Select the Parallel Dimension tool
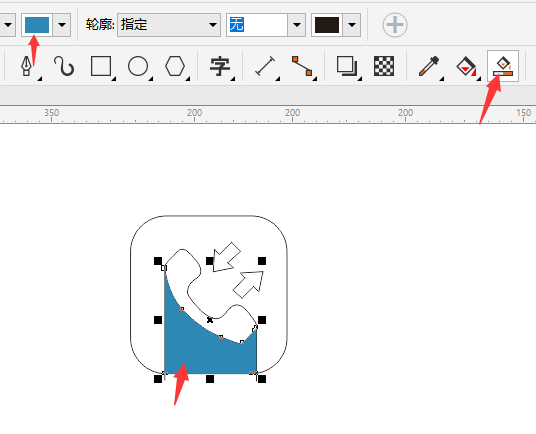The height and width of the screenshot is (434, 536). click(x=265, y=66)
